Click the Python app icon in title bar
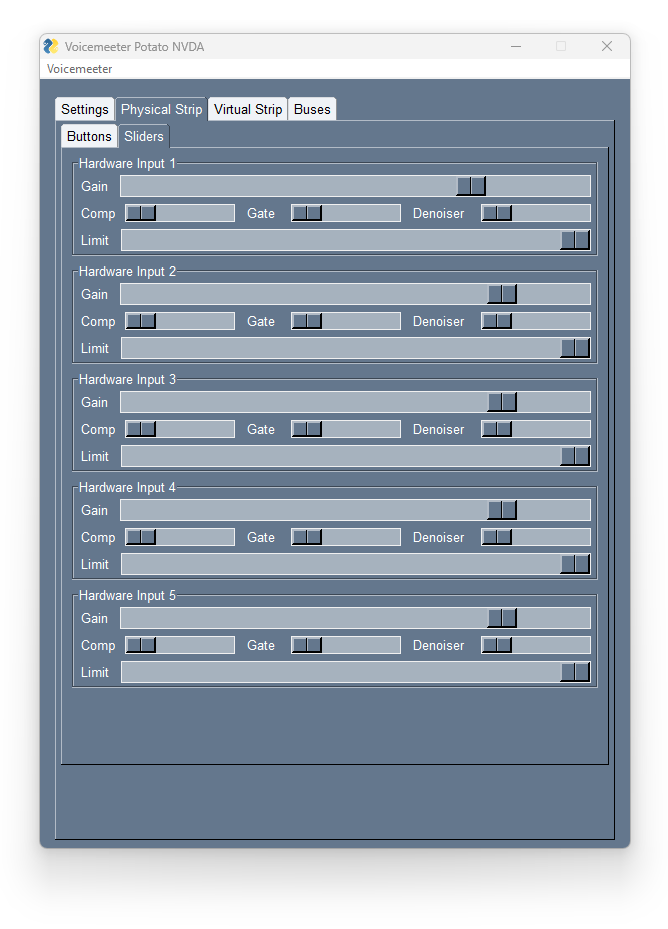This screenshot has width=668, height=929. point(52,46)
